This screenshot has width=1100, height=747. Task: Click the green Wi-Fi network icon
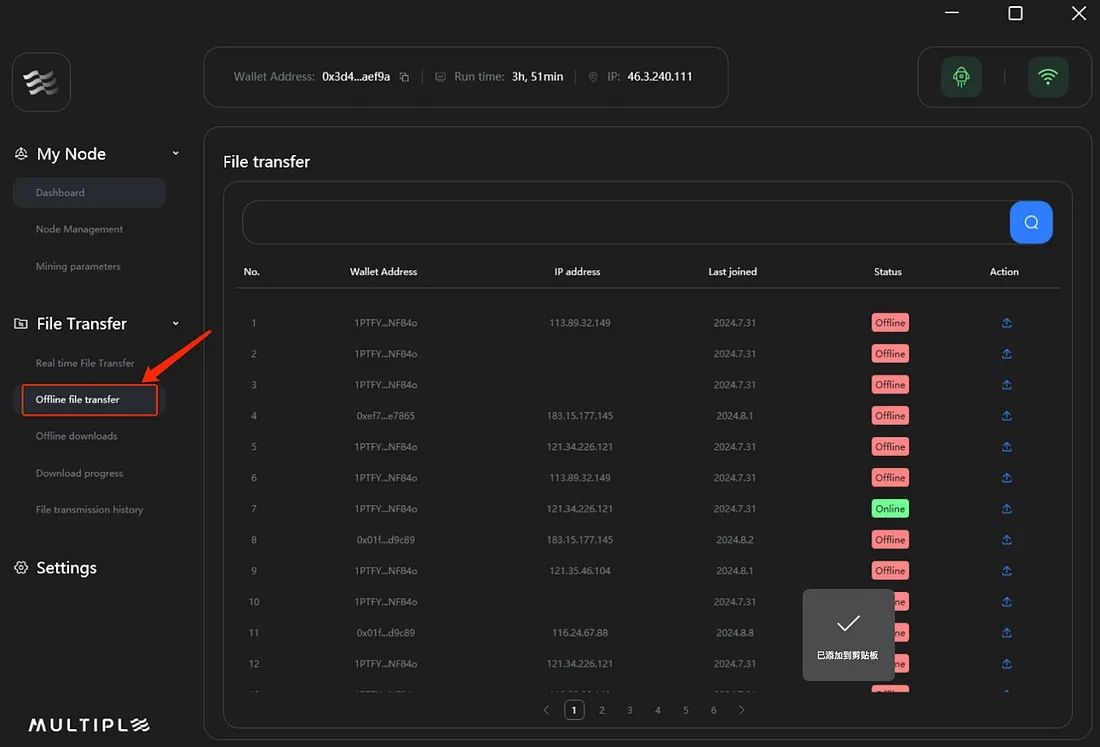pos(1048,77)
